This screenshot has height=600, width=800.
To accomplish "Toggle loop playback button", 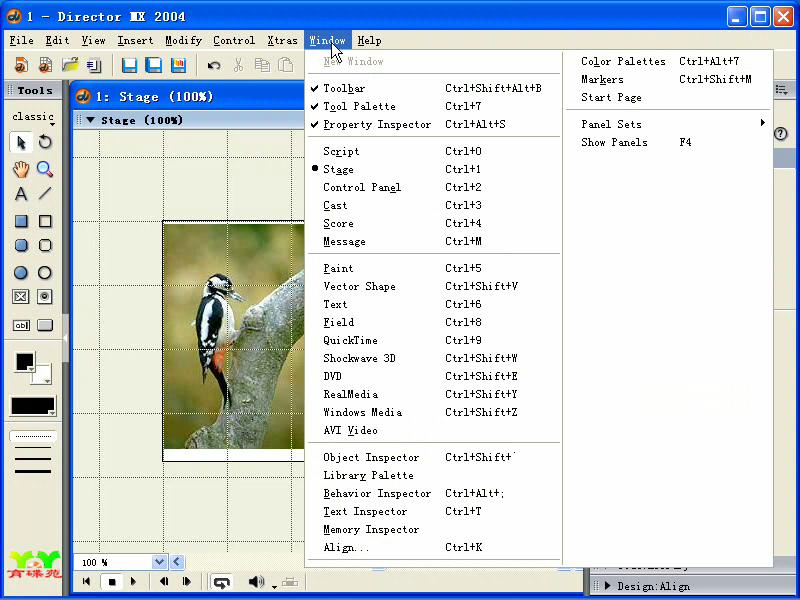I will (221, 582).
